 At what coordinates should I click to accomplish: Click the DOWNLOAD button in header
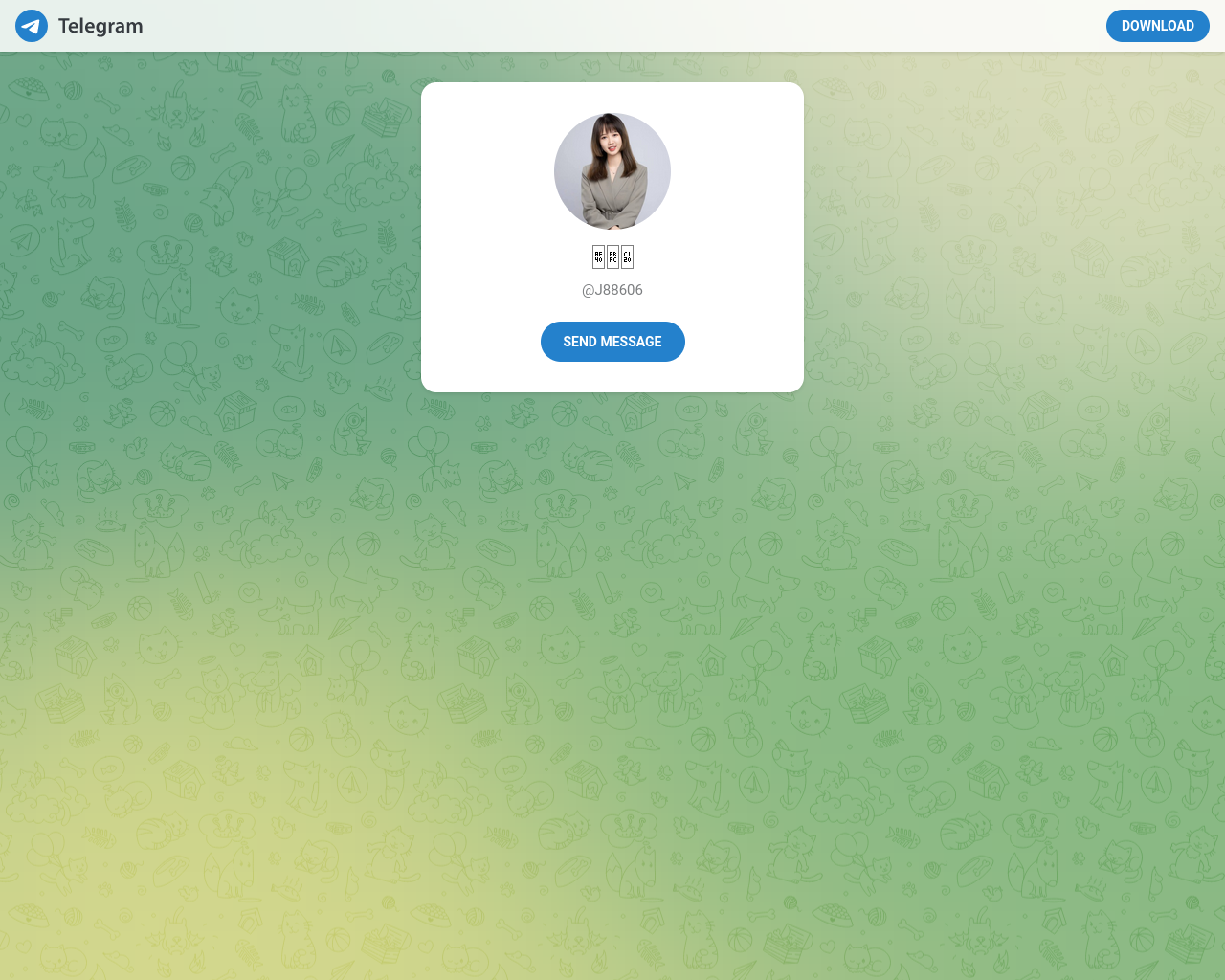[x=1157, y=26]
